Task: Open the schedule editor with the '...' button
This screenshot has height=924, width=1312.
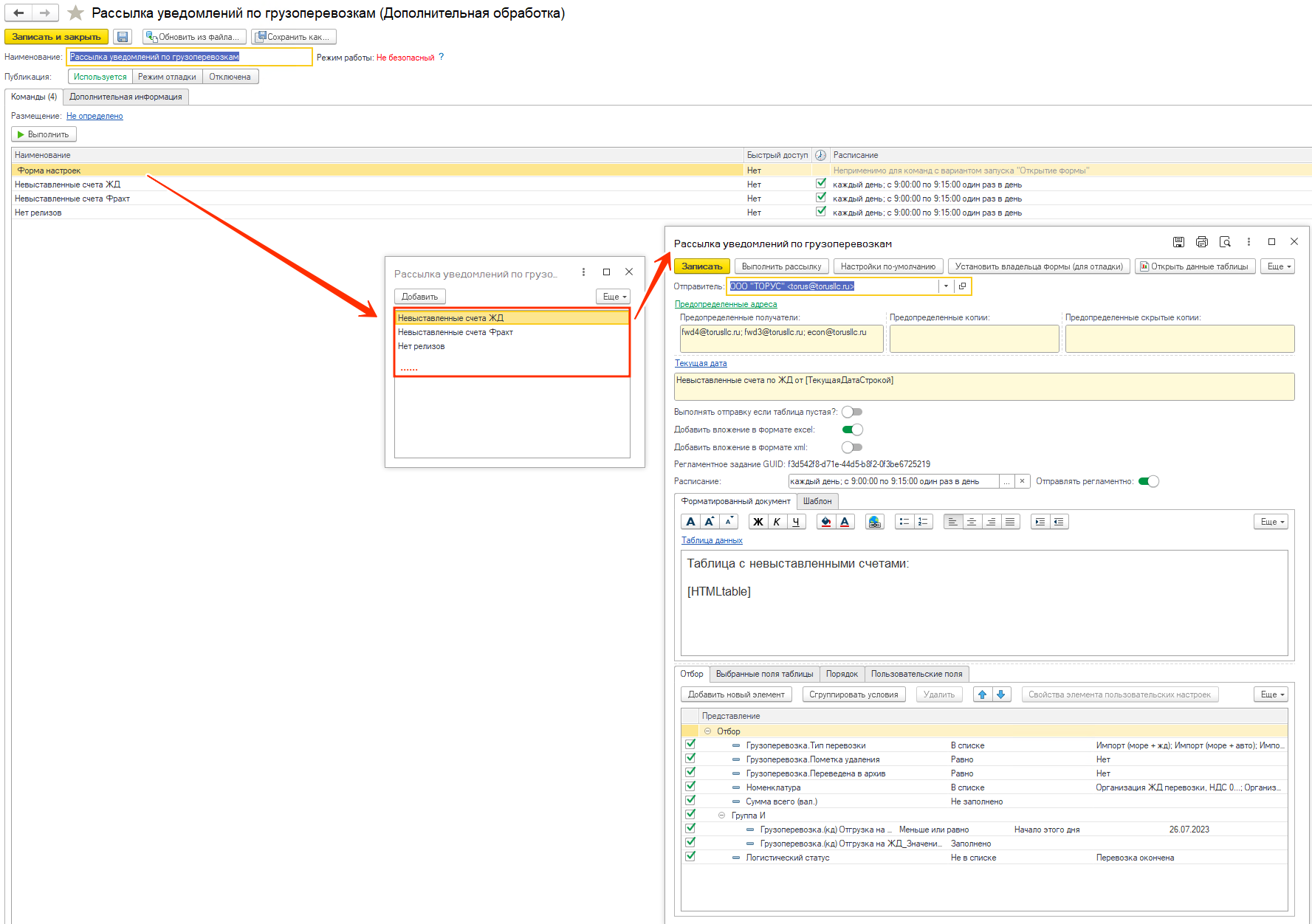Action: click(1006, 481)
